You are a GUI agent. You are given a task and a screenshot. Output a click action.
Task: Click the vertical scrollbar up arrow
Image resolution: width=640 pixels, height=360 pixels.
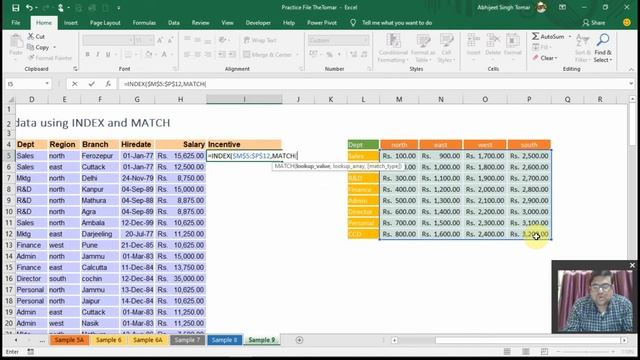(632, 99)
